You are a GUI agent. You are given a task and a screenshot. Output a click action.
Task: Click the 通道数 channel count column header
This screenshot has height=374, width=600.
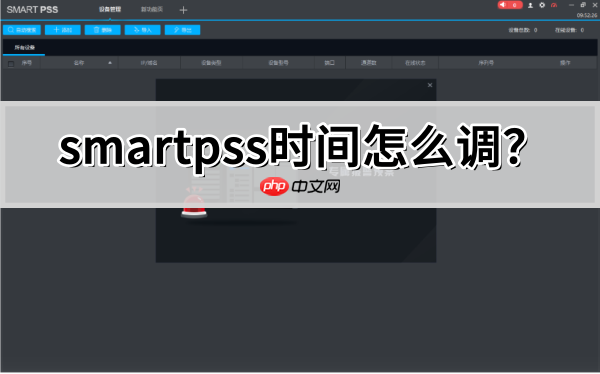click(x=368, y=63)
